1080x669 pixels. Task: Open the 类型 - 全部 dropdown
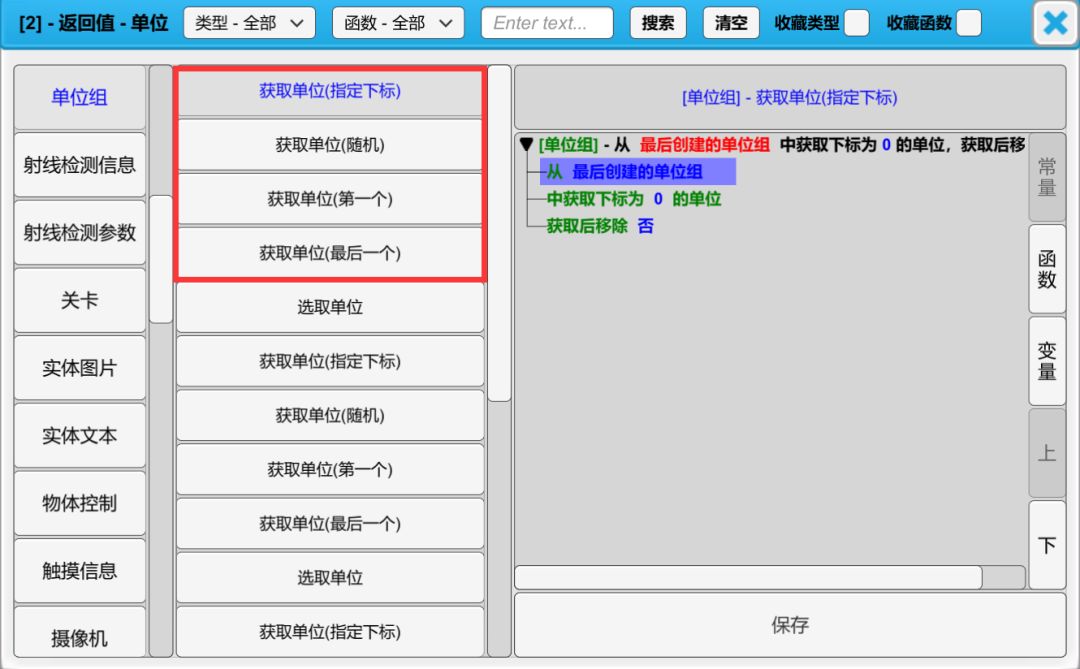click(x=249, y=23)
